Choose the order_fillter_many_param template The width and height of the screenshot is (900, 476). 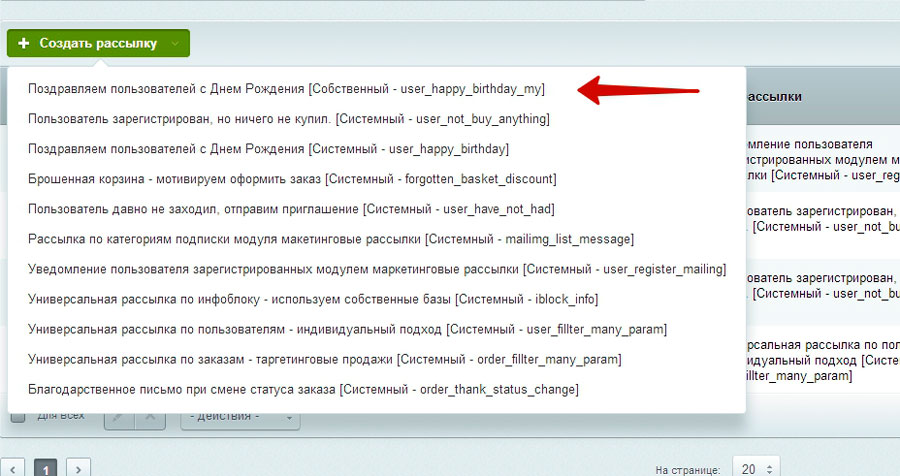coord(325,359)
